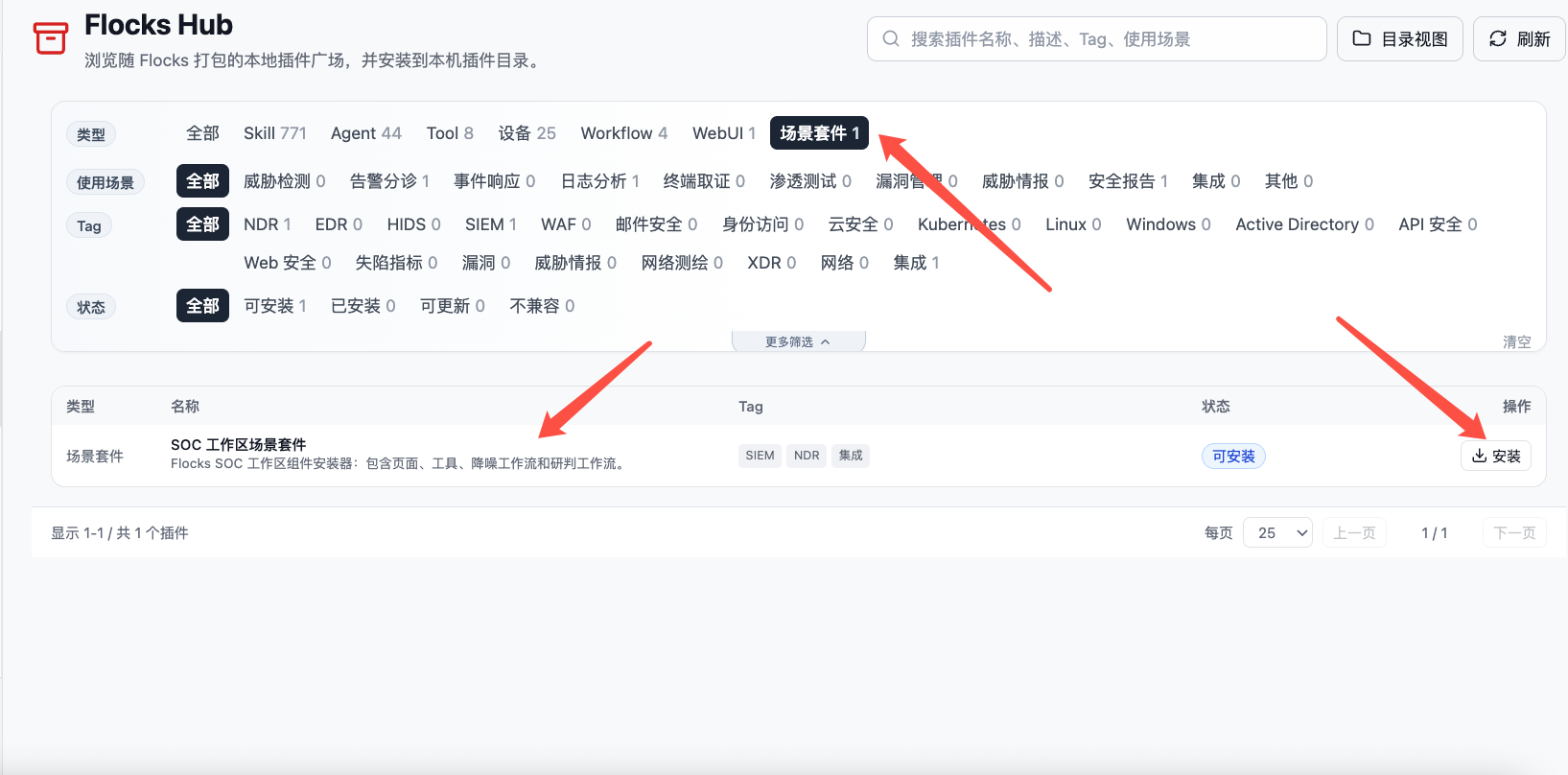
Task: Filter by XDR tag
Action: click(x=772, y=263)
